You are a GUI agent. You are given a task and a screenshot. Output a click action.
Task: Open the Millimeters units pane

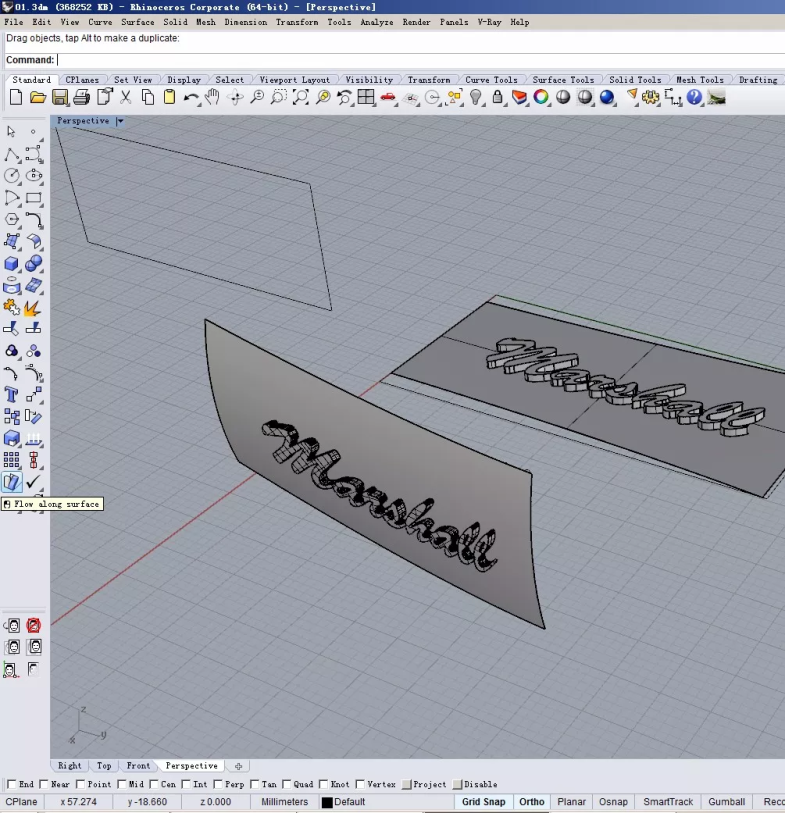[285, 802]
